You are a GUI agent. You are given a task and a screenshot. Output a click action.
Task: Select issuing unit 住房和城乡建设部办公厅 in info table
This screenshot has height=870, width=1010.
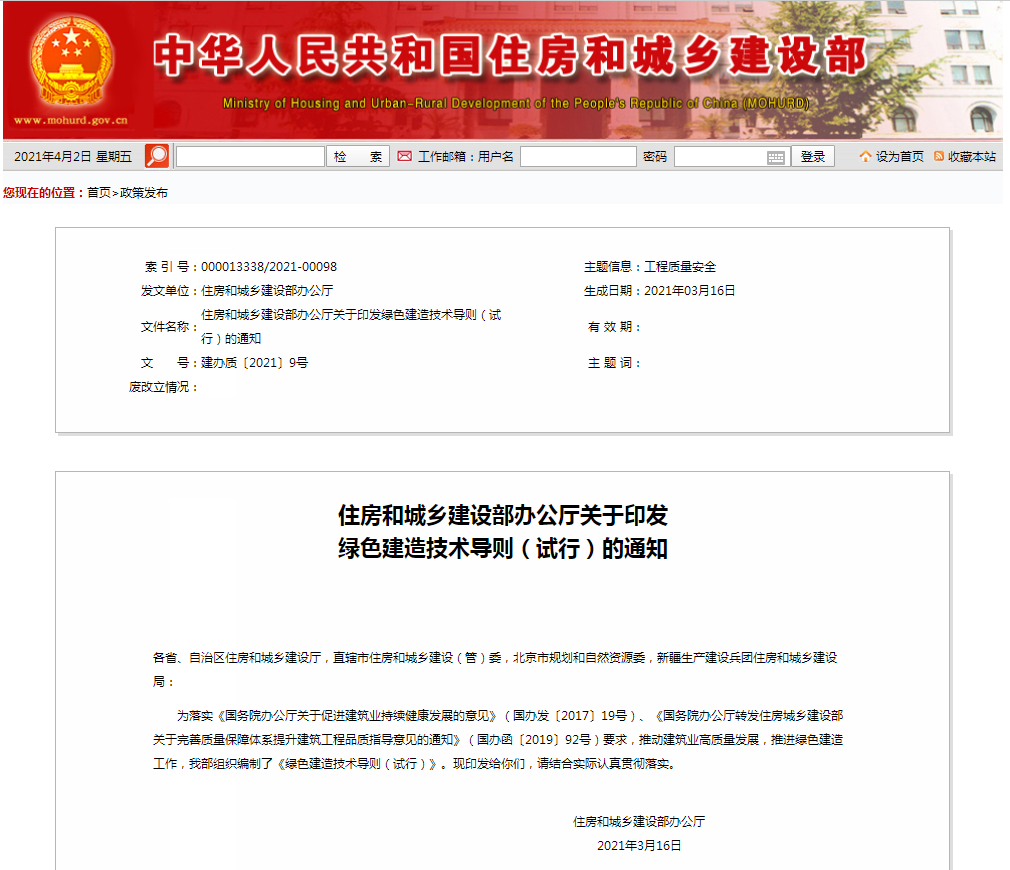(x=267, y=290)
